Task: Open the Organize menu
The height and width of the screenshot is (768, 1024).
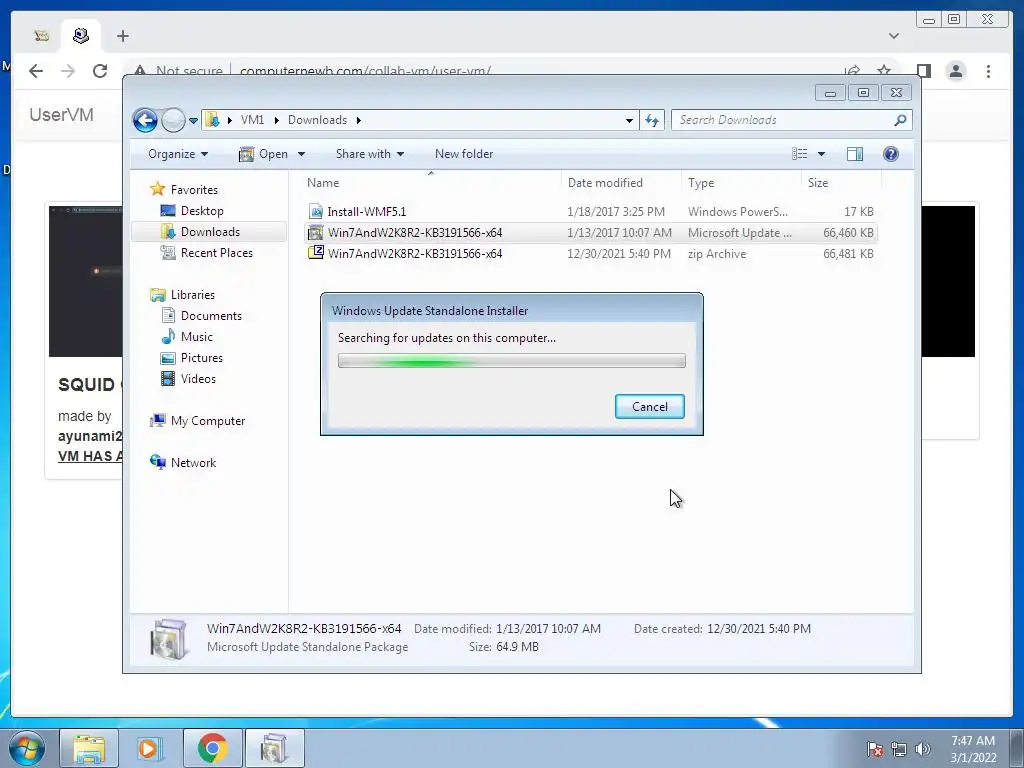Action: click(178, 154)
